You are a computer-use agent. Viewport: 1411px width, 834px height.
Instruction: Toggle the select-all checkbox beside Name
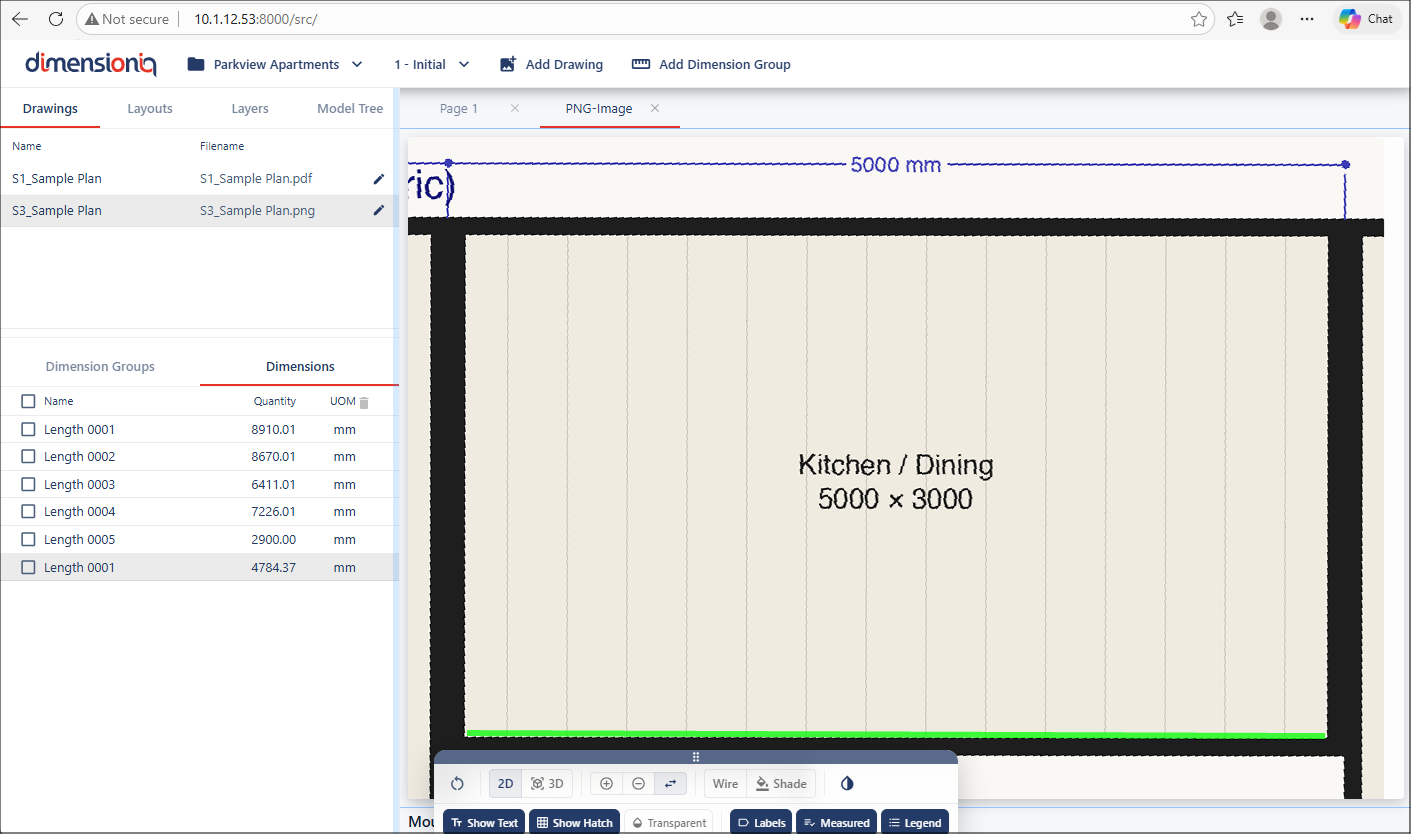28,401
